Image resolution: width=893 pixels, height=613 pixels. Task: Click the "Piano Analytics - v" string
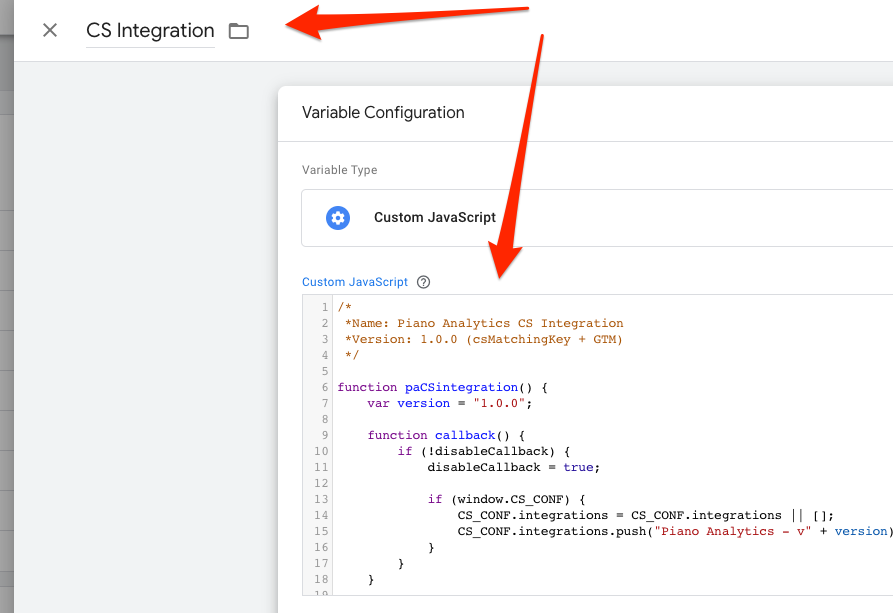pos(733,532)
